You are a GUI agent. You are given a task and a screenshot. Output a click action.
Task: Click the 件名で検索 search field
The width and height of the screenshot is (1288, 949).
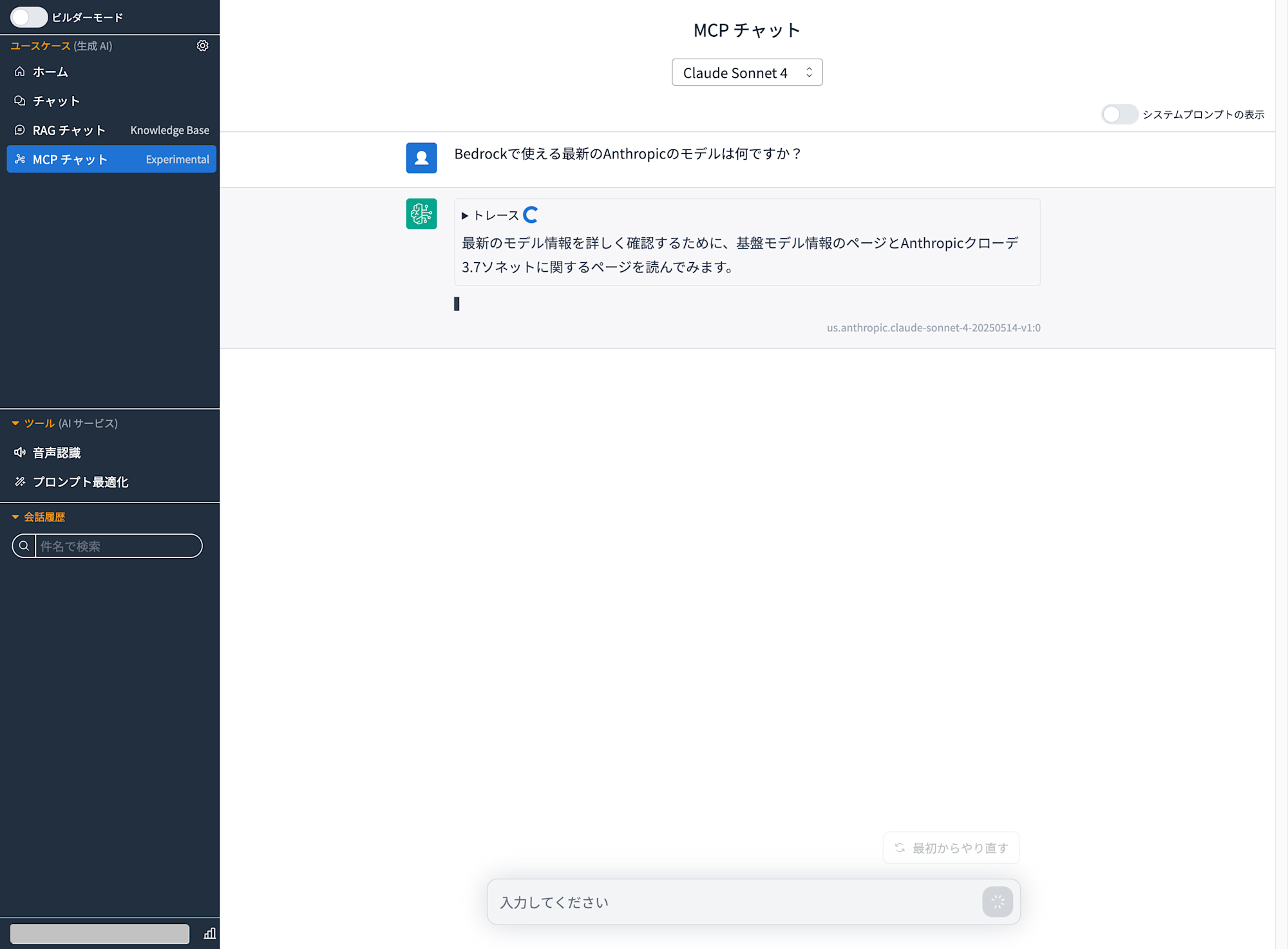point(118,546)
